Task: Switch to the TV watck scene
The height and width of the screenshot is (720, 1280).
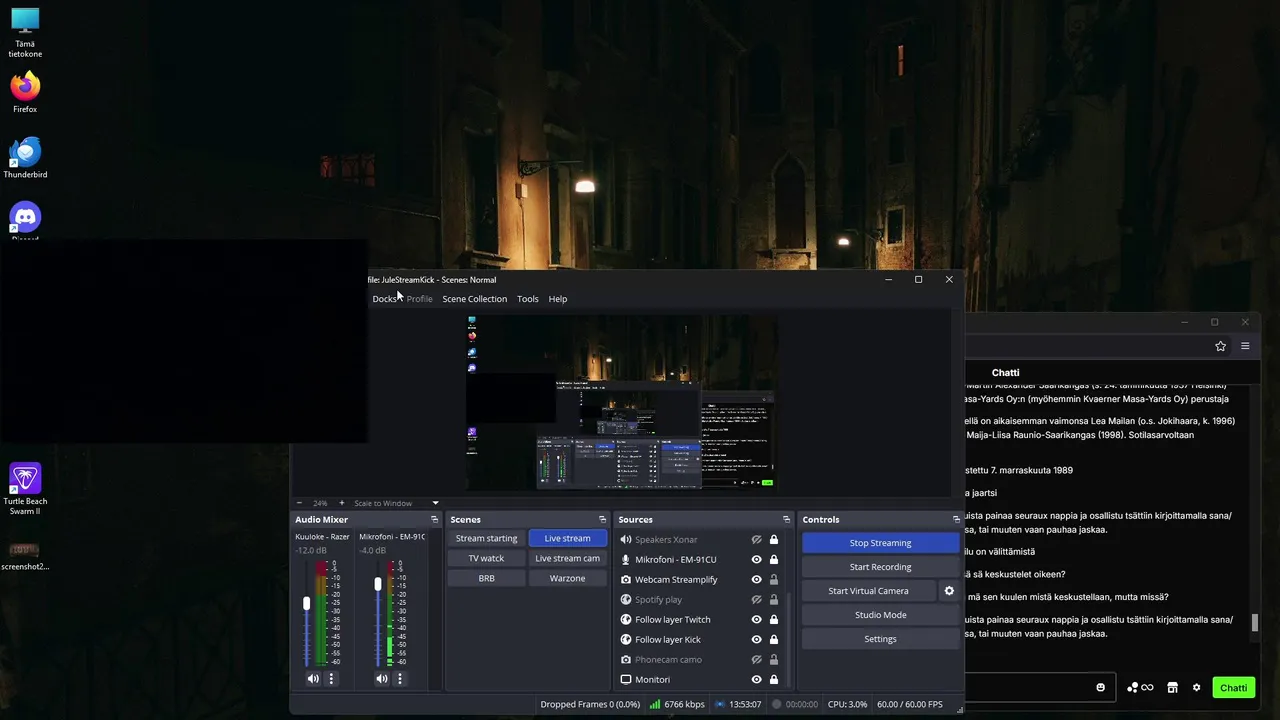Action: pyautogui.click(x=486, y=558)
